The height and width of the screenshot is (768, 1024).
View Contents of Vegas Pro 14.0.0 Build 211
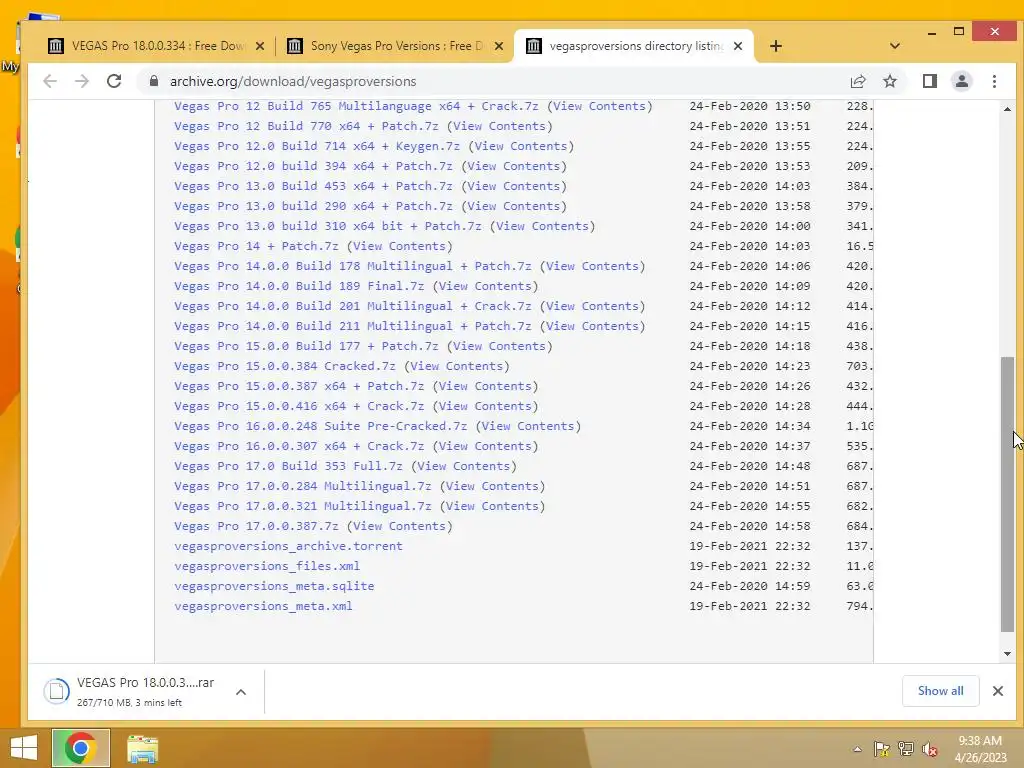pyautogui.click(x=592, y=326)
